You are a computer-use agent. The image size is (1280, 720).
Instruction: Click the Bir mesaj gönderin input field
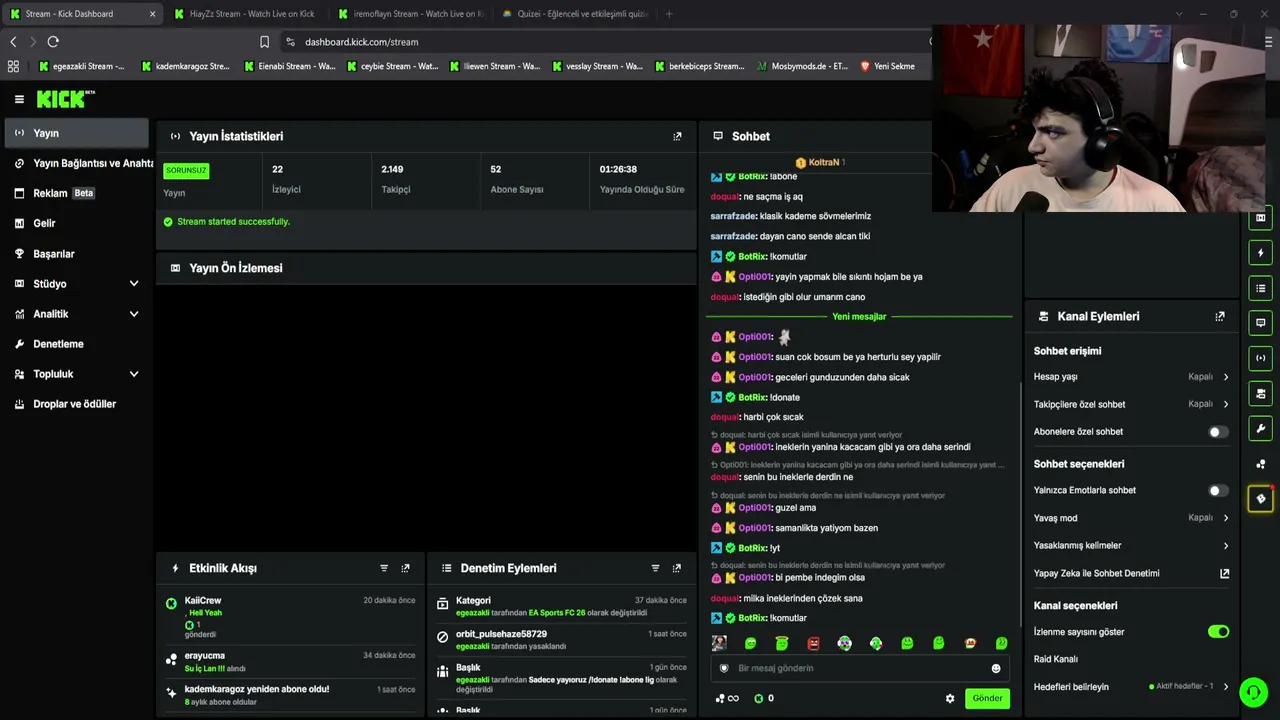click(860, 668)
